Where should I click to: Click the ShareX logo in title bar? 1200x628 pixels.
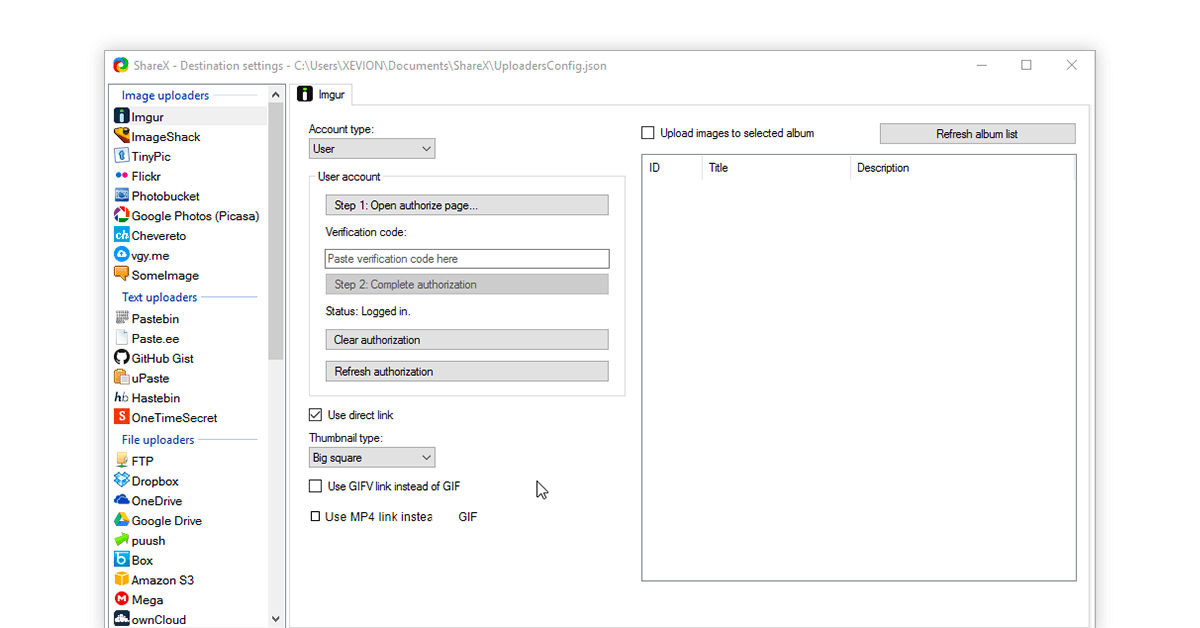(x=121, y=65)
